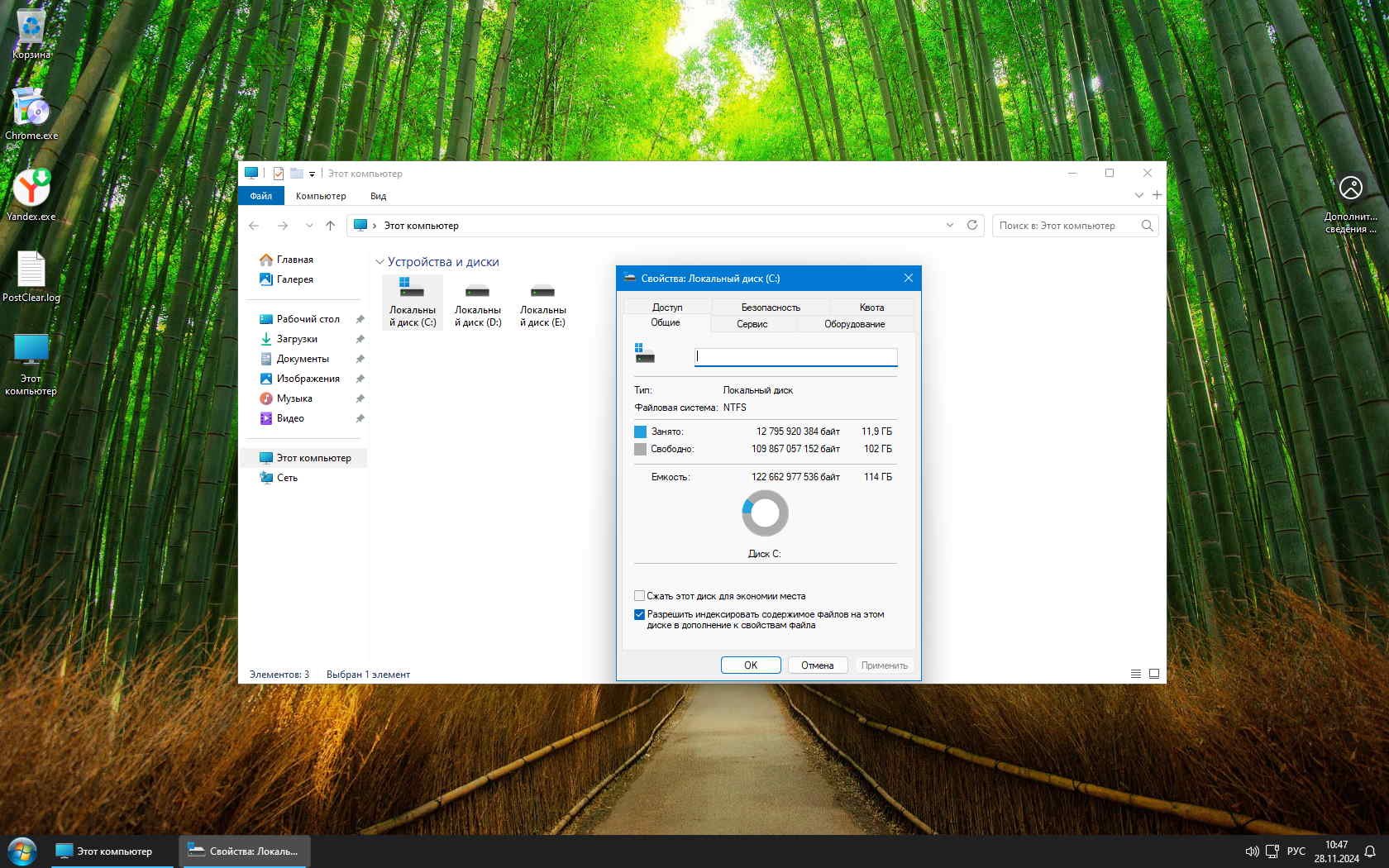Select Local Disk (D:) drive icon

[478, 303]
